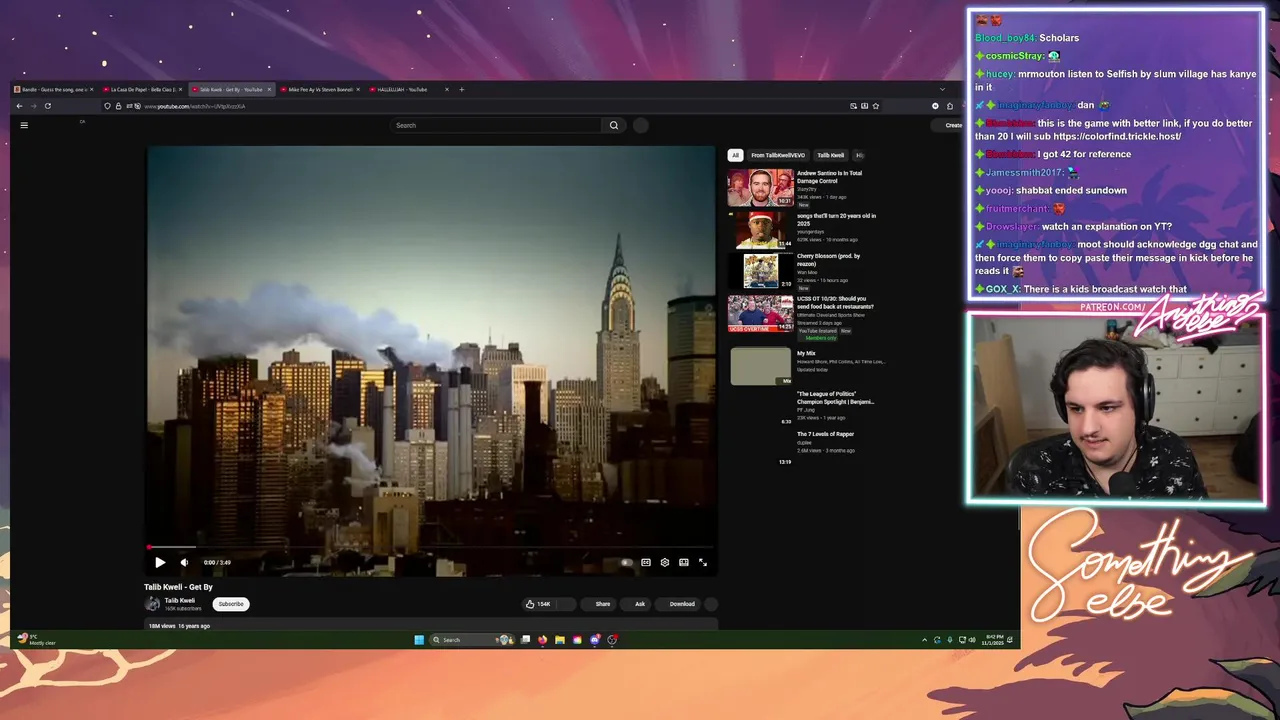Open browser tab list dropdown arrow

coord(941,89)
